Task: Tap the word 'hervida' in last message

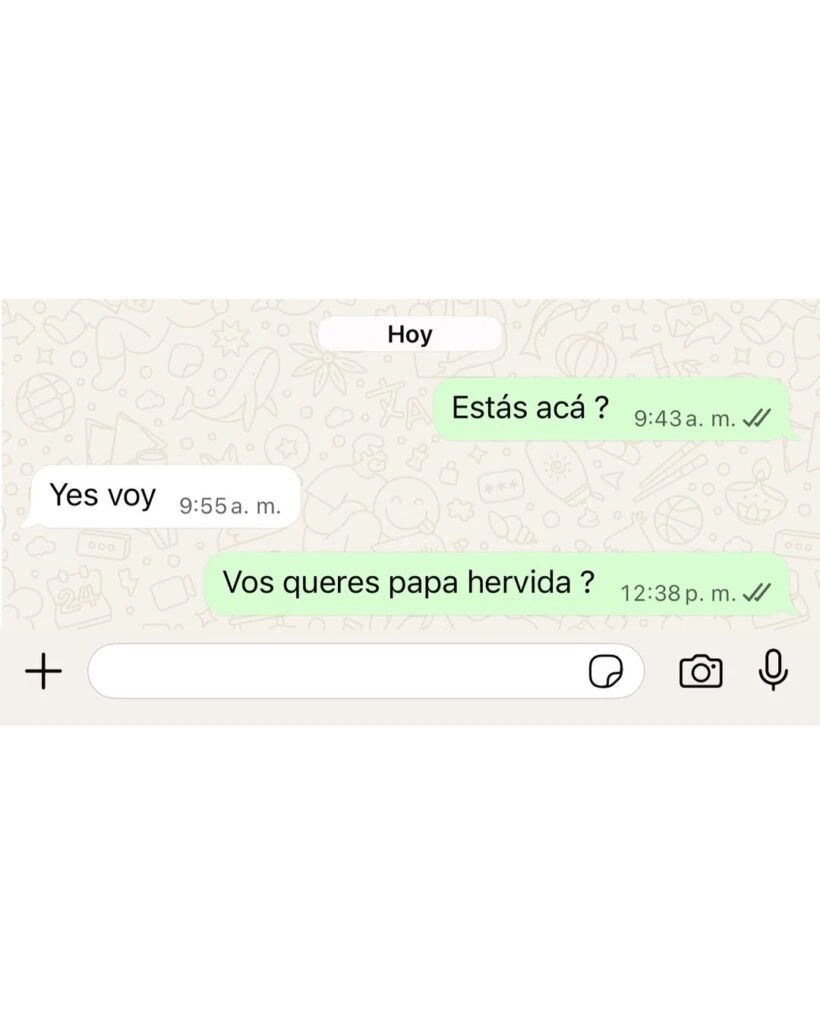Action: click(x=519, y=582)
